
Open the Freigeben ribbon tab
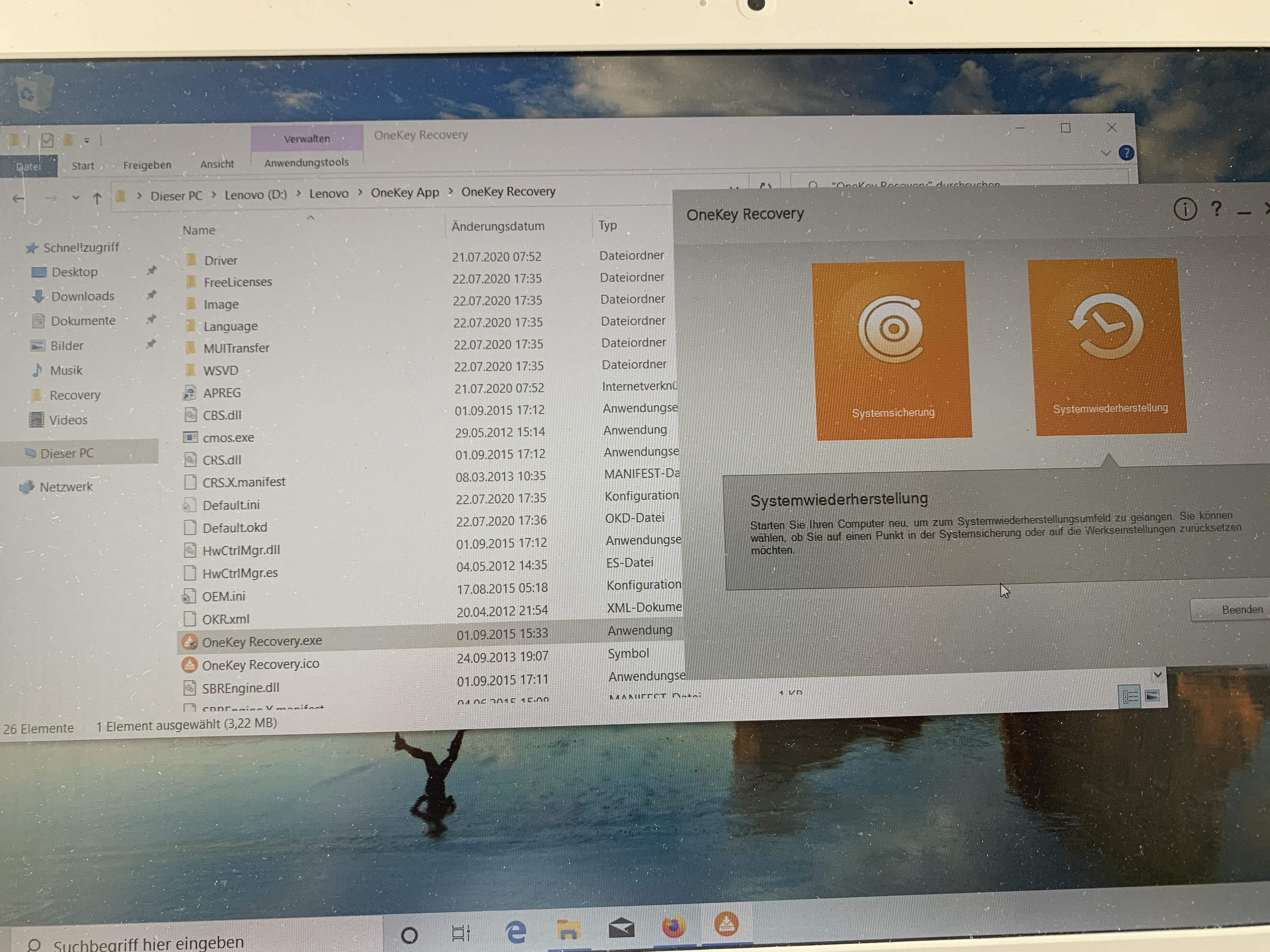coord(147,165)
